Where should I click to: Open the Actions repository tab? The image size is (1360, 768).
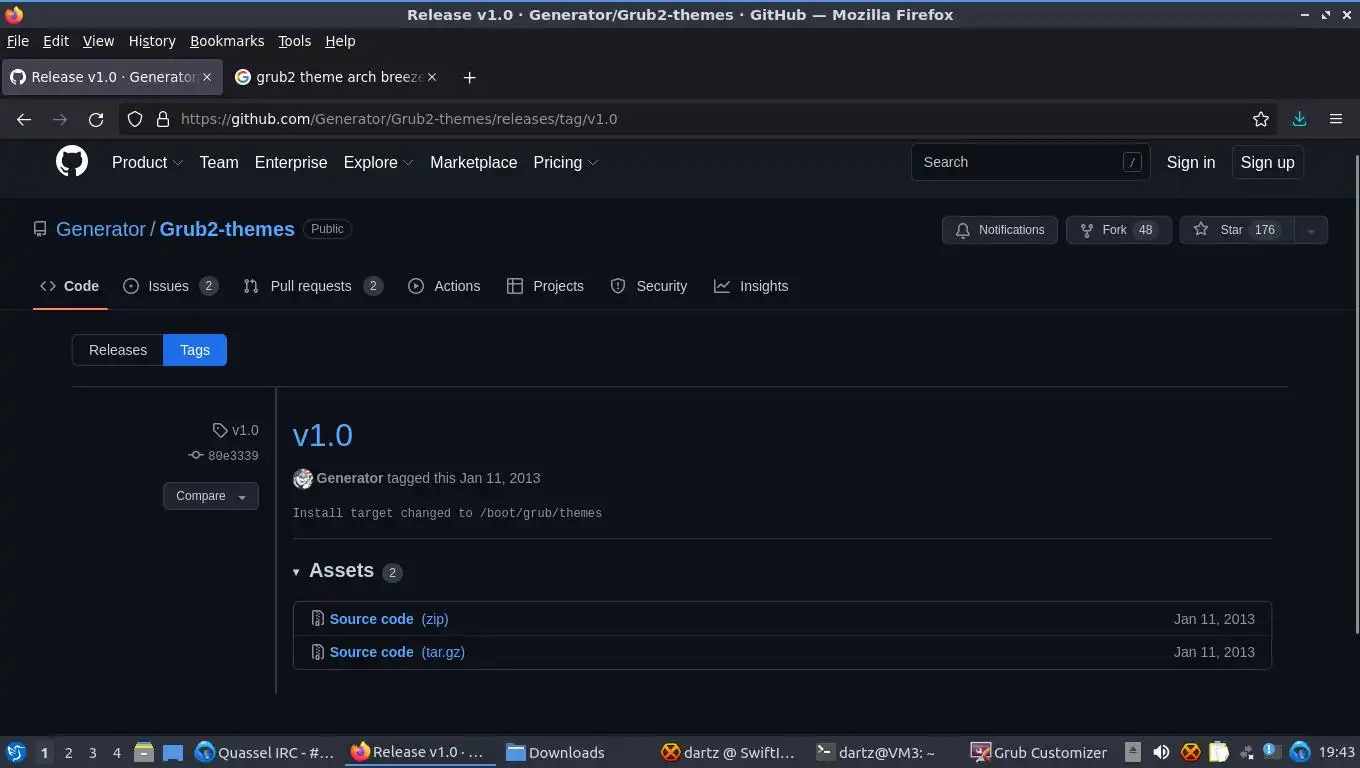pyautogui.click(x=444, y=286)
